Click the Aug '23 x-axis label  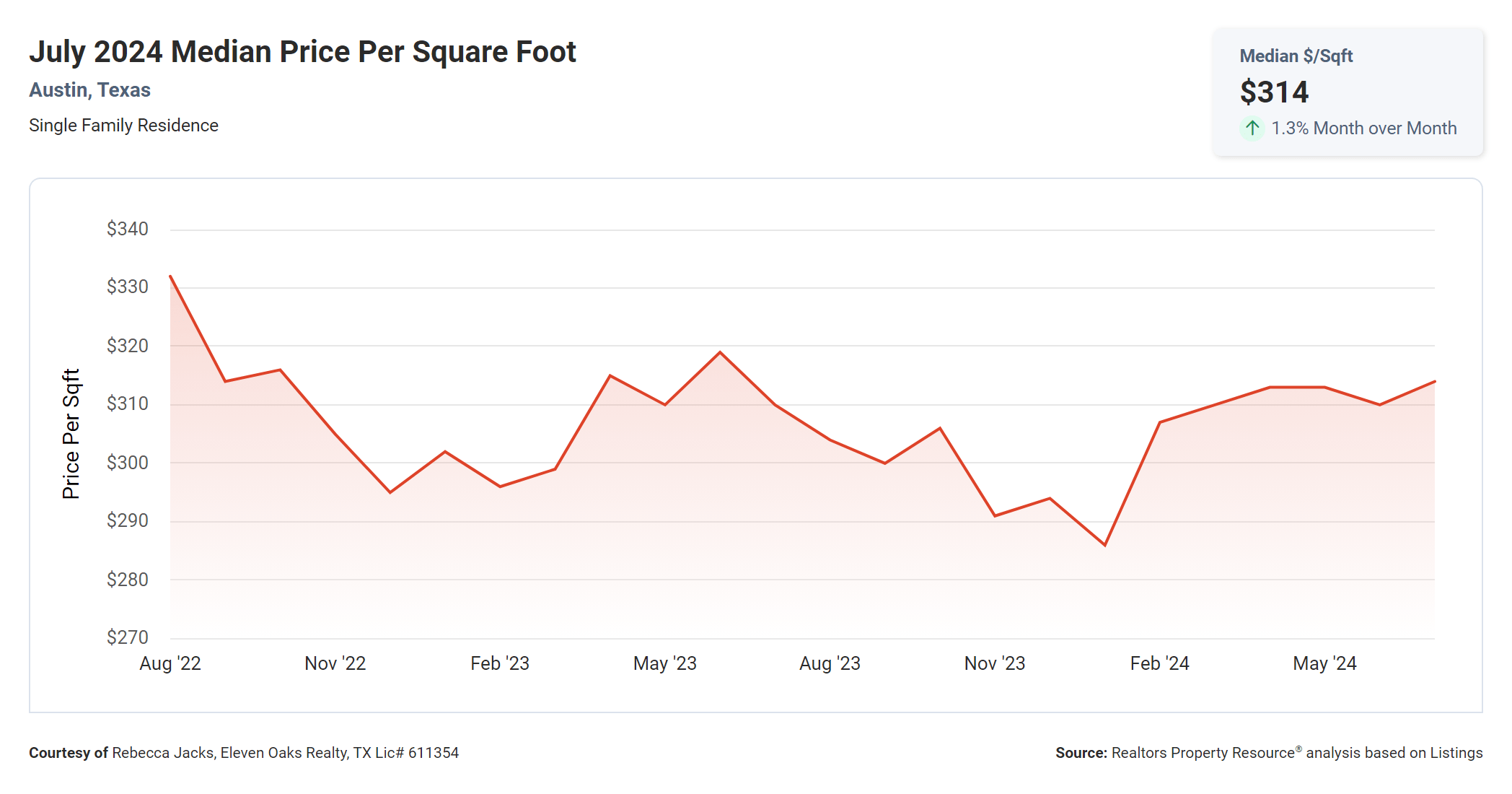click(830, 663)
